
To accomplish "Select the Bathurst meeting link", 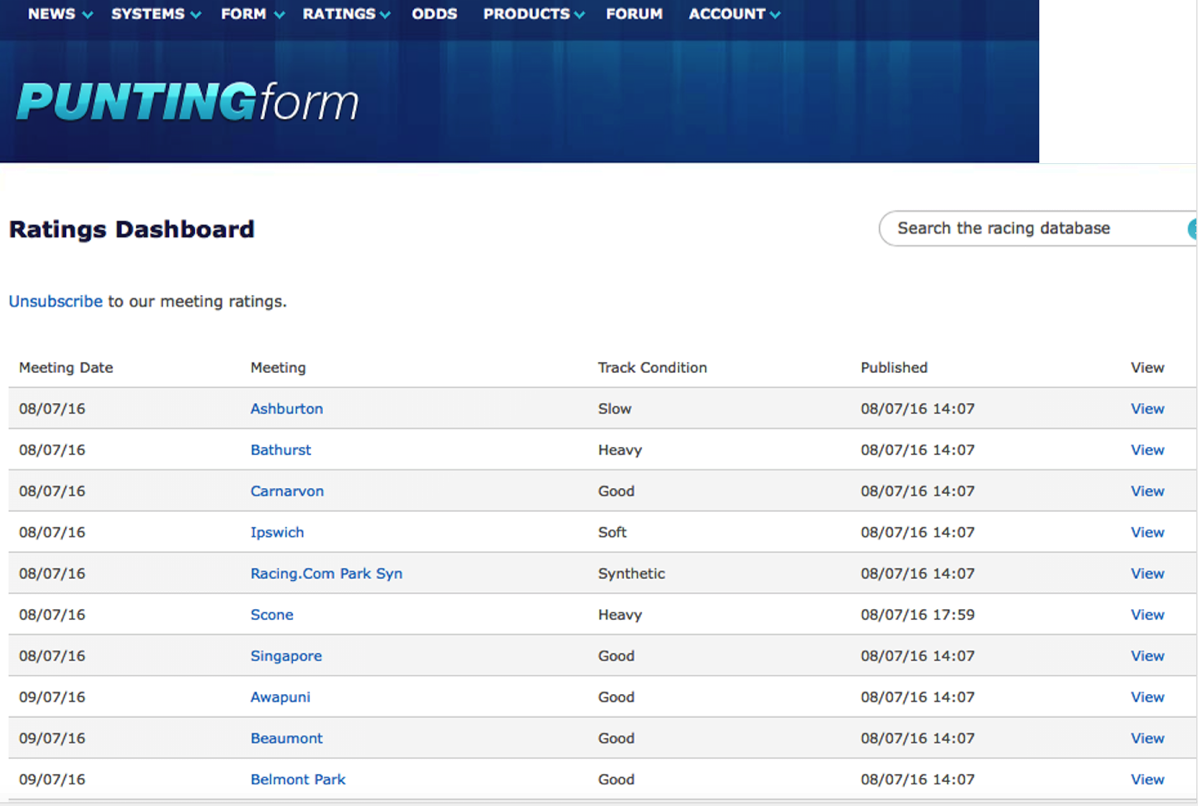I will click(281, 450).
